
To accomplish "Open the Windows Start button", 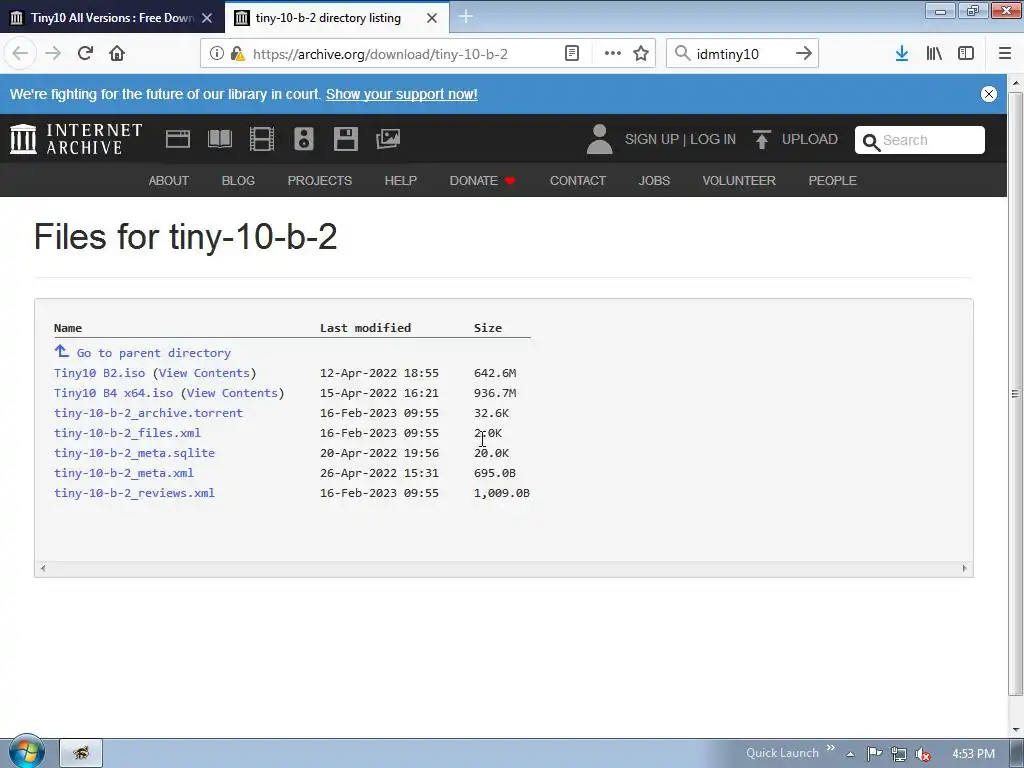I will click(26, 752).
